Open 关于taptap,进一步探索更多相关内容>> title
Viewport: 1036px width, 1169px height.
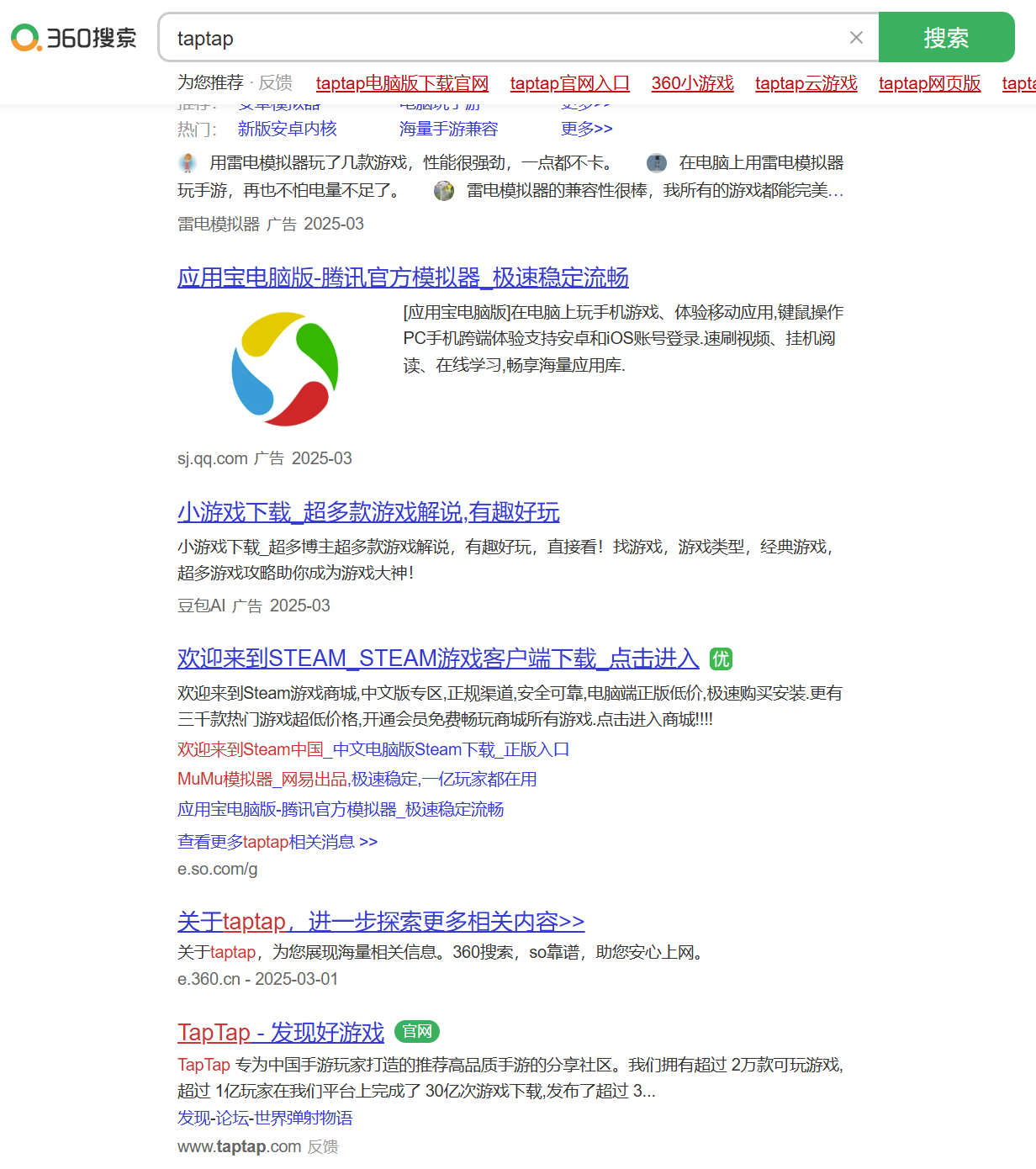[x=381, y=922]
